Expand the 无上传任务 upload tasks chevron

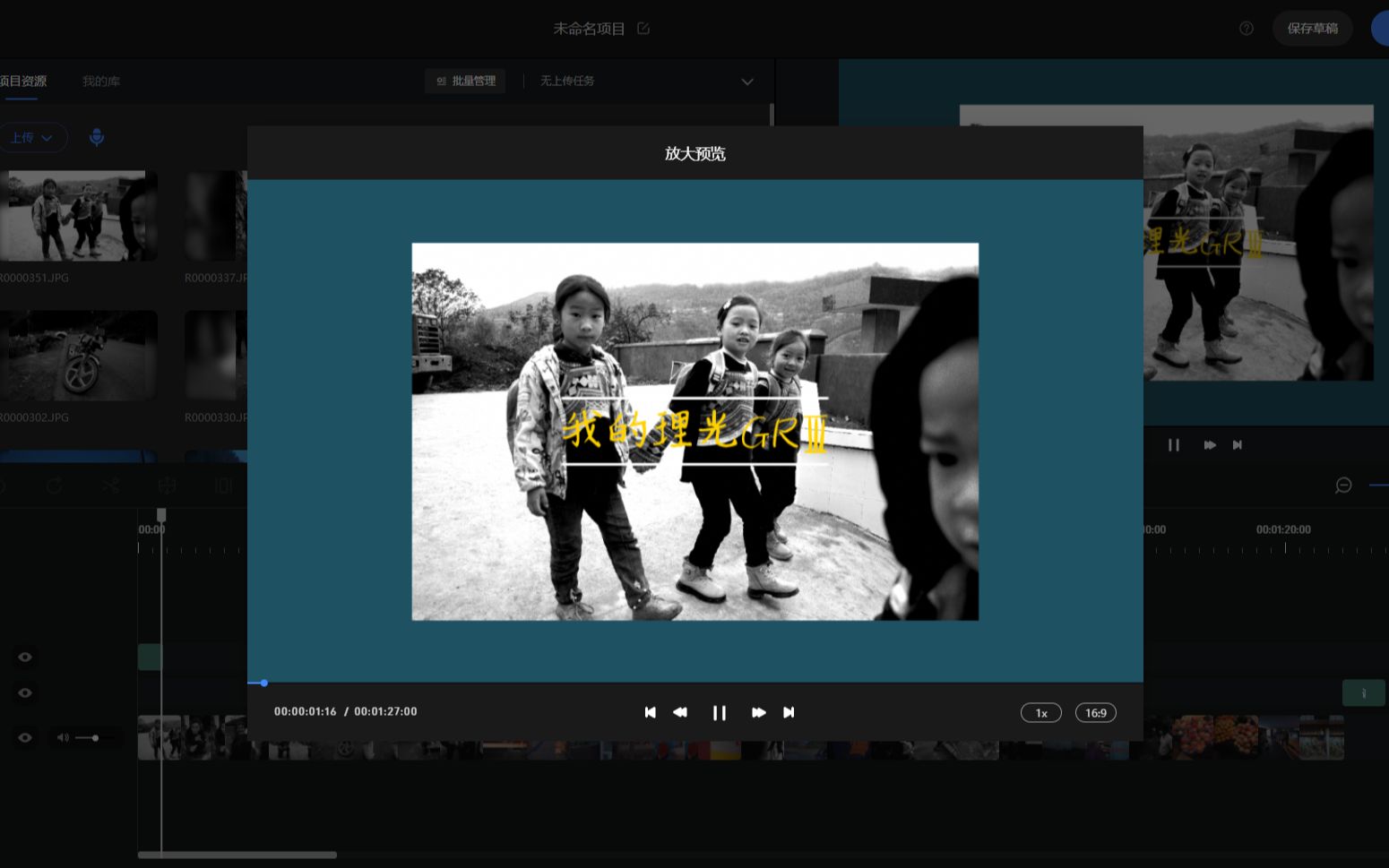click(747, 82)
